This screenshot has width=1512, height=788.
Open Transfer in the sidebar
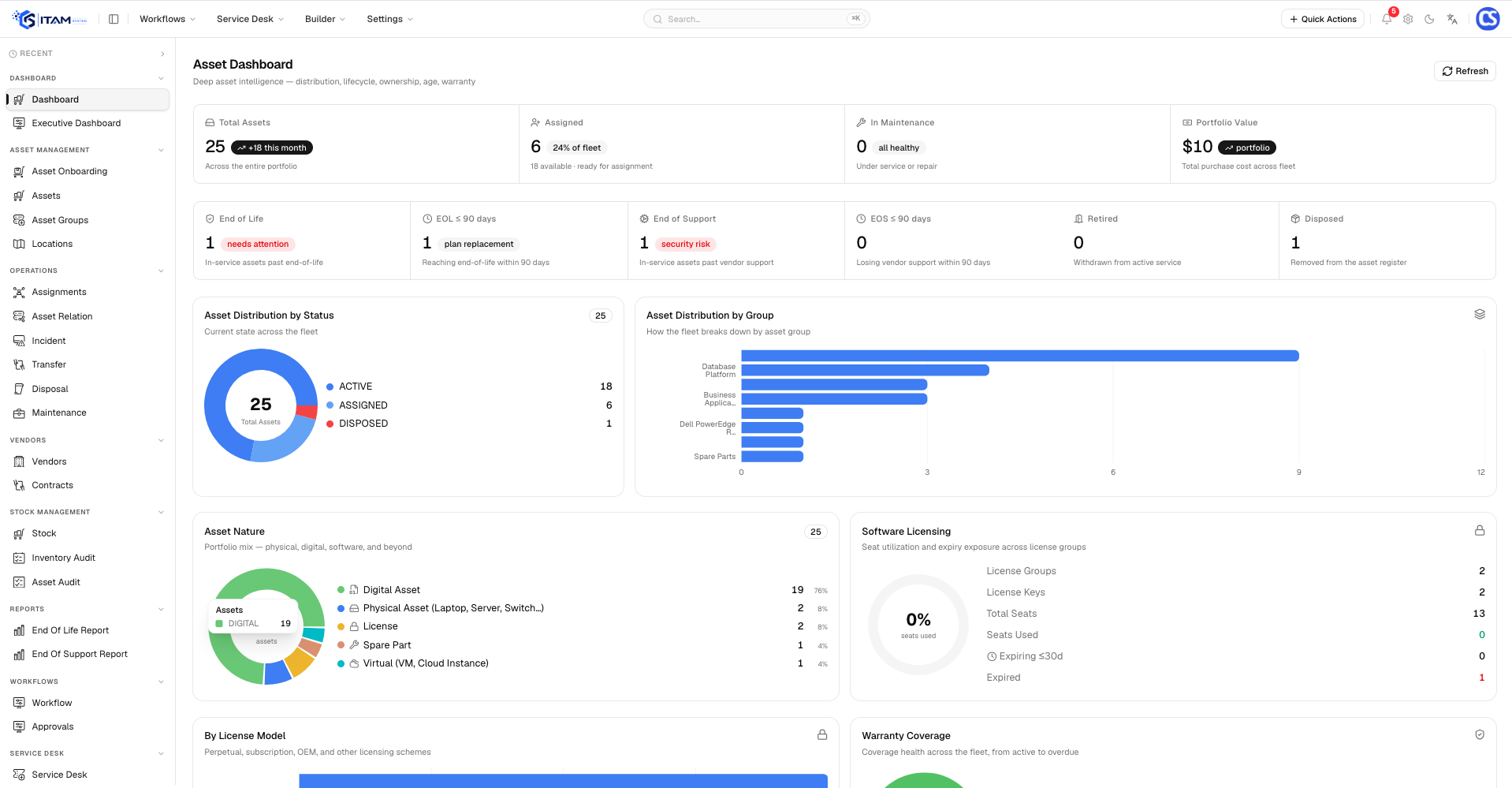tap(88, 364)
